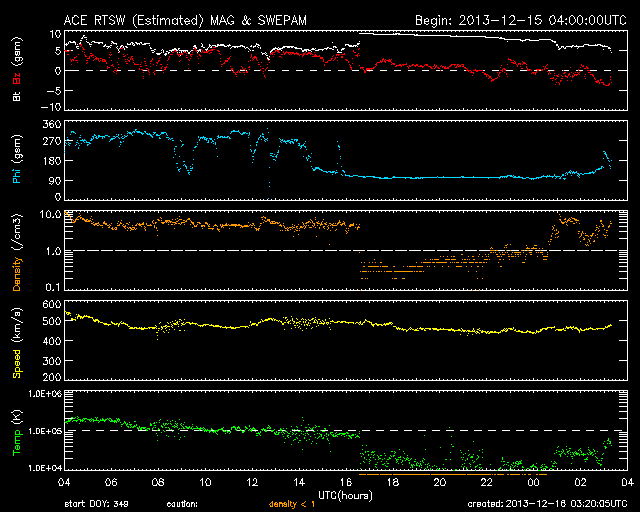Viewport: 640px width, 512px height.
Task: Click the '270' tick on the Phi axis
Action: point(52,141)
